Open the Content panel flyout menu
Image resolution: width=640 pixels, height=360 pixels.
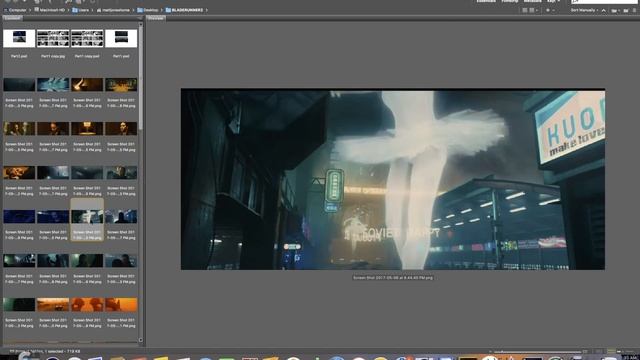140,18
